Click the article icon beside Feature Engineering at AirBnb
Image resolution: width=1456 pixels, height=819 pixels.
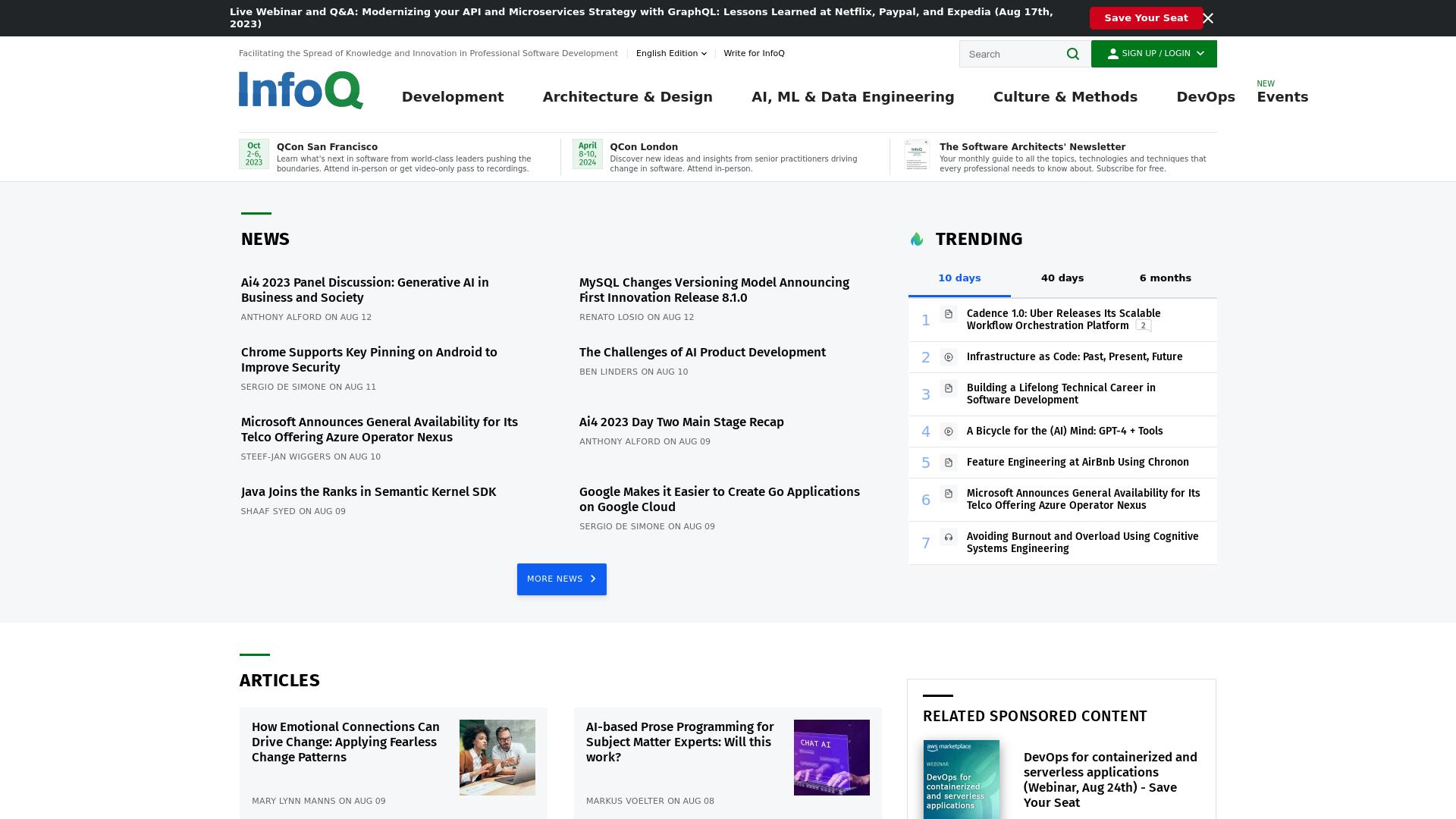(949, 463)
